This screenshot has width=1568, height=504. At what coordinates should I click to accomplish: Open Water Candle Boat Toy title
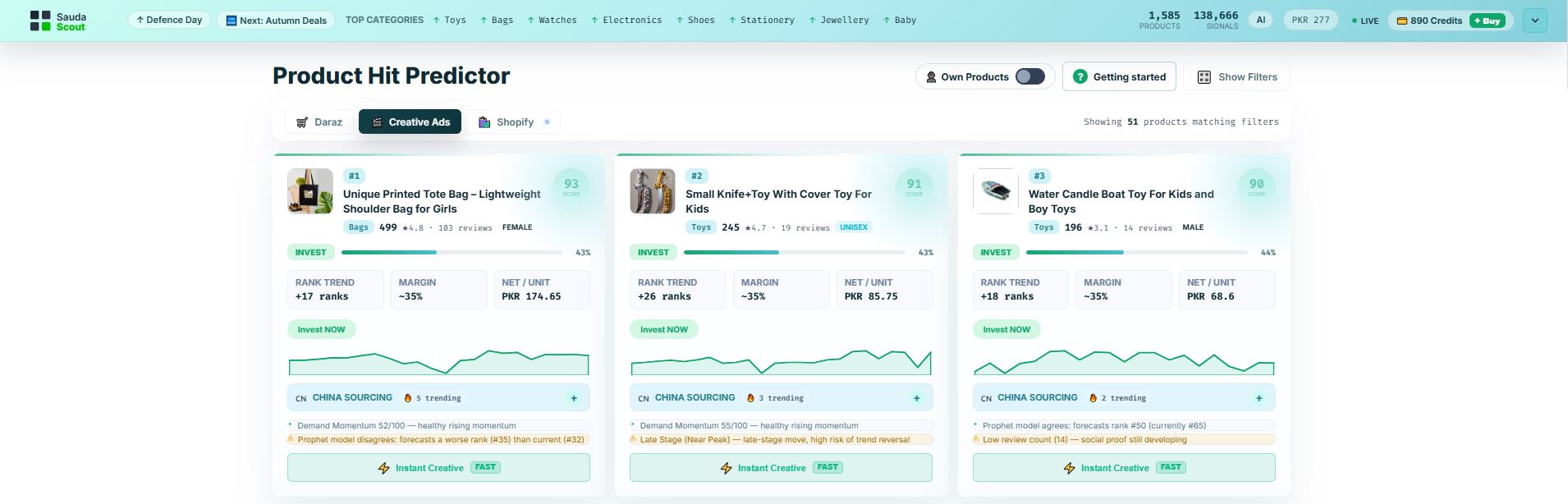click(1121, 201)
